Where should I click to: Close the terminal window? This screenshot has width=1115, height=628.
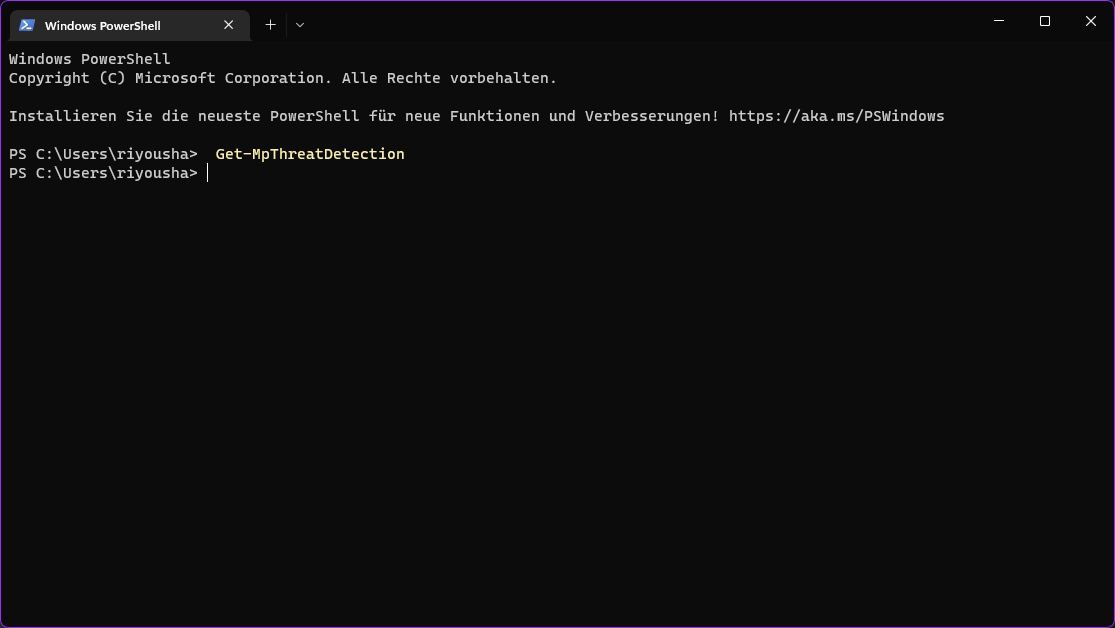point(1091,21)
